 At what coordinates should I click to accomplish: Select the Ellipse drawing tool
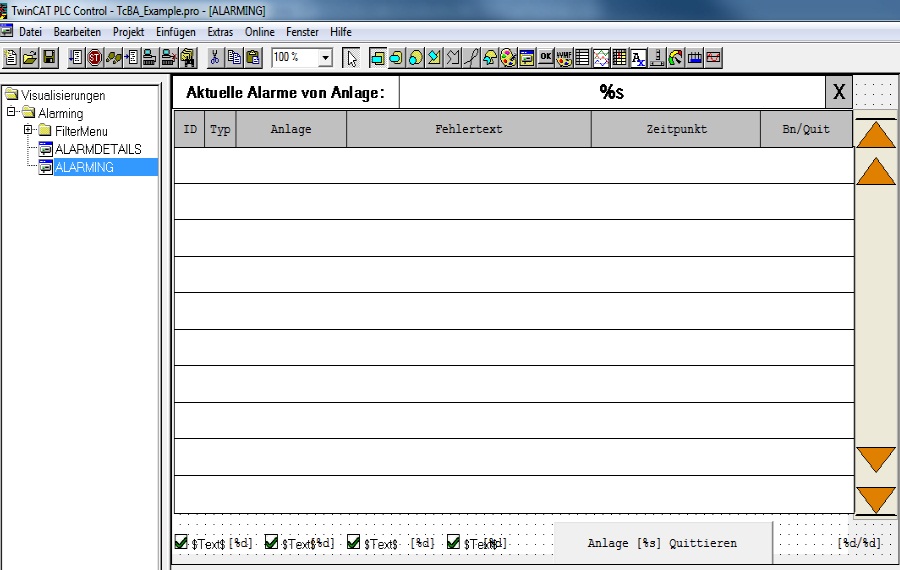[415, 57]
